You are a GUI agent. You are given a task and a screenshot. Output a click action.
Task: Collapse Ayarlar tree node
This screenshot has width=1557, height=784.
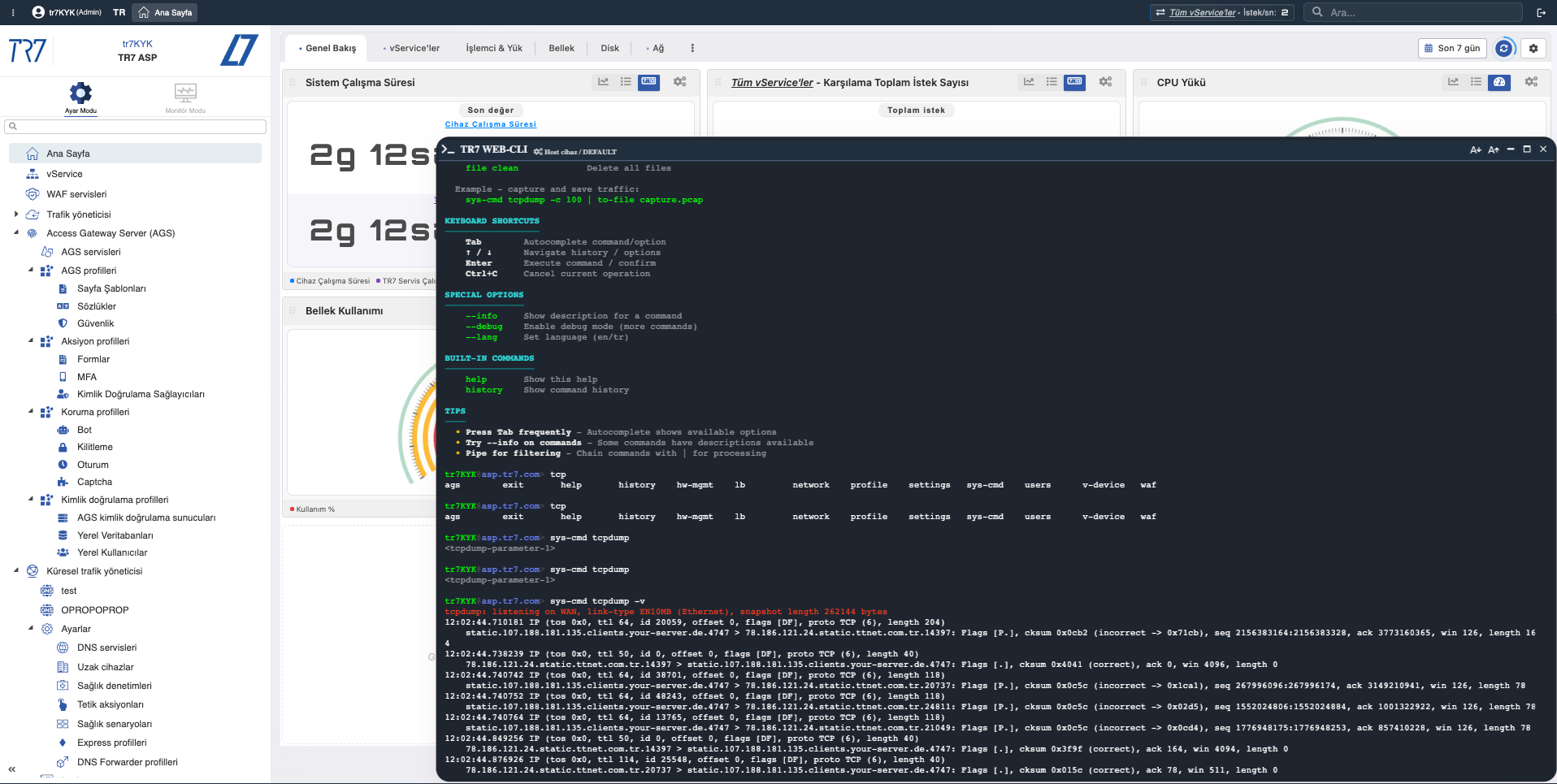[x=31, y=629]
